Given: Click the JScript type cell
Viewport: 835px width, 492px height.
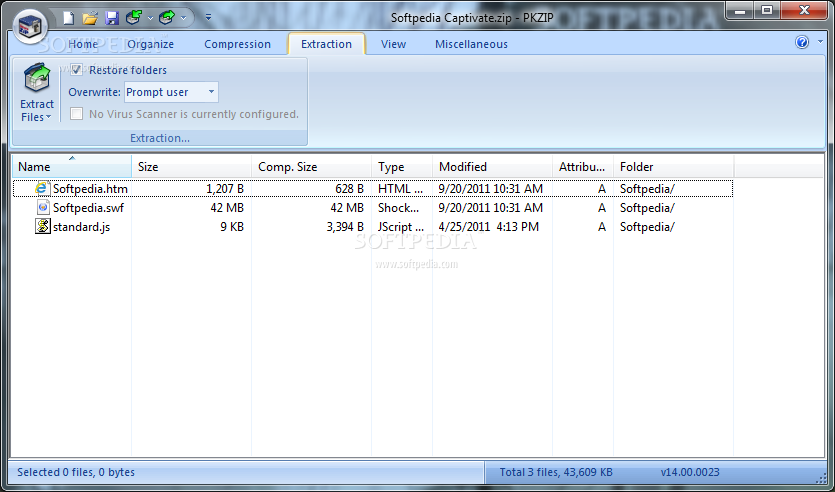Looking at the screenshot, I should coord(401,227).
